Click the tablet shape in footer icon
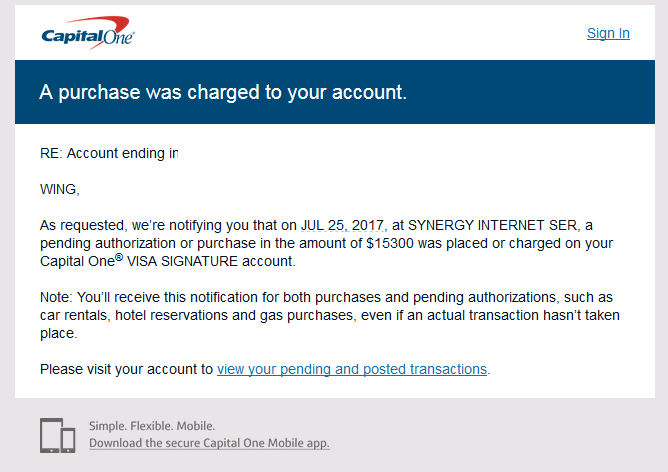The width and height of the screenshot is (668, 472). pyautogui.click(x=51, y=435)
